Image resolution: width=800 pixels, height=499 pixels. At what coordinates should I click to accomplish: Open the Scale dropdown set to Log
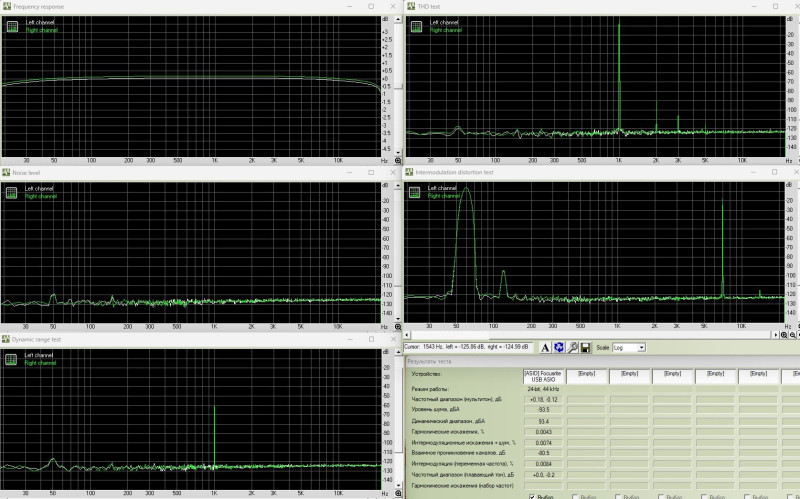(x=641, y=347)
